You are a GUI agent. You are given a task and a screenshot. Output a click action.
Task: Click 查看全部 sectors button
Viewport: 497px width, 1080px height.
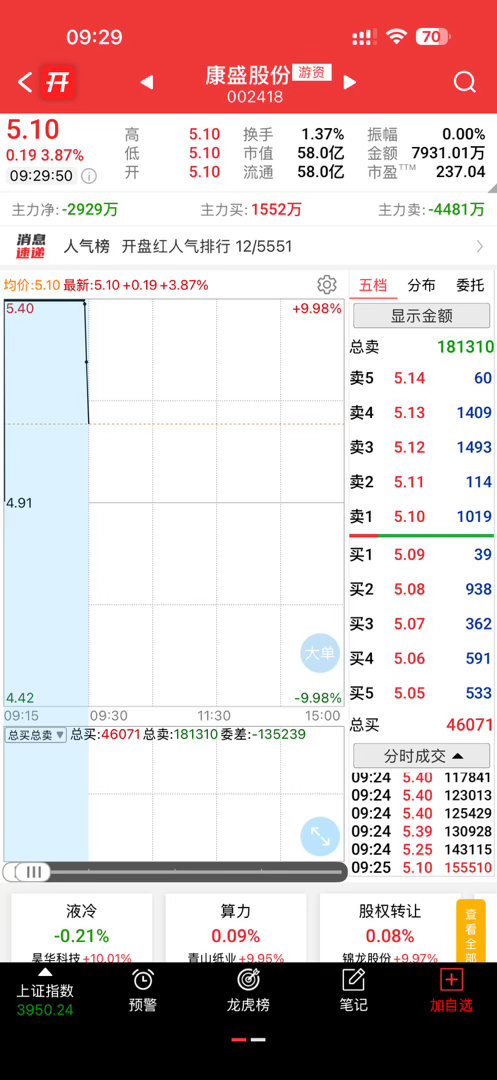point(471,931)
